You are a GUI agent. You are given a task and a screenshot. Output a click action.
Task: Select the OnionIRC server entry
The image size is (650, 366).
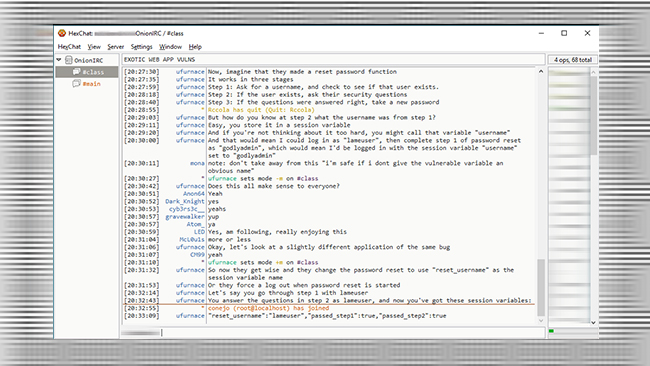87,61
